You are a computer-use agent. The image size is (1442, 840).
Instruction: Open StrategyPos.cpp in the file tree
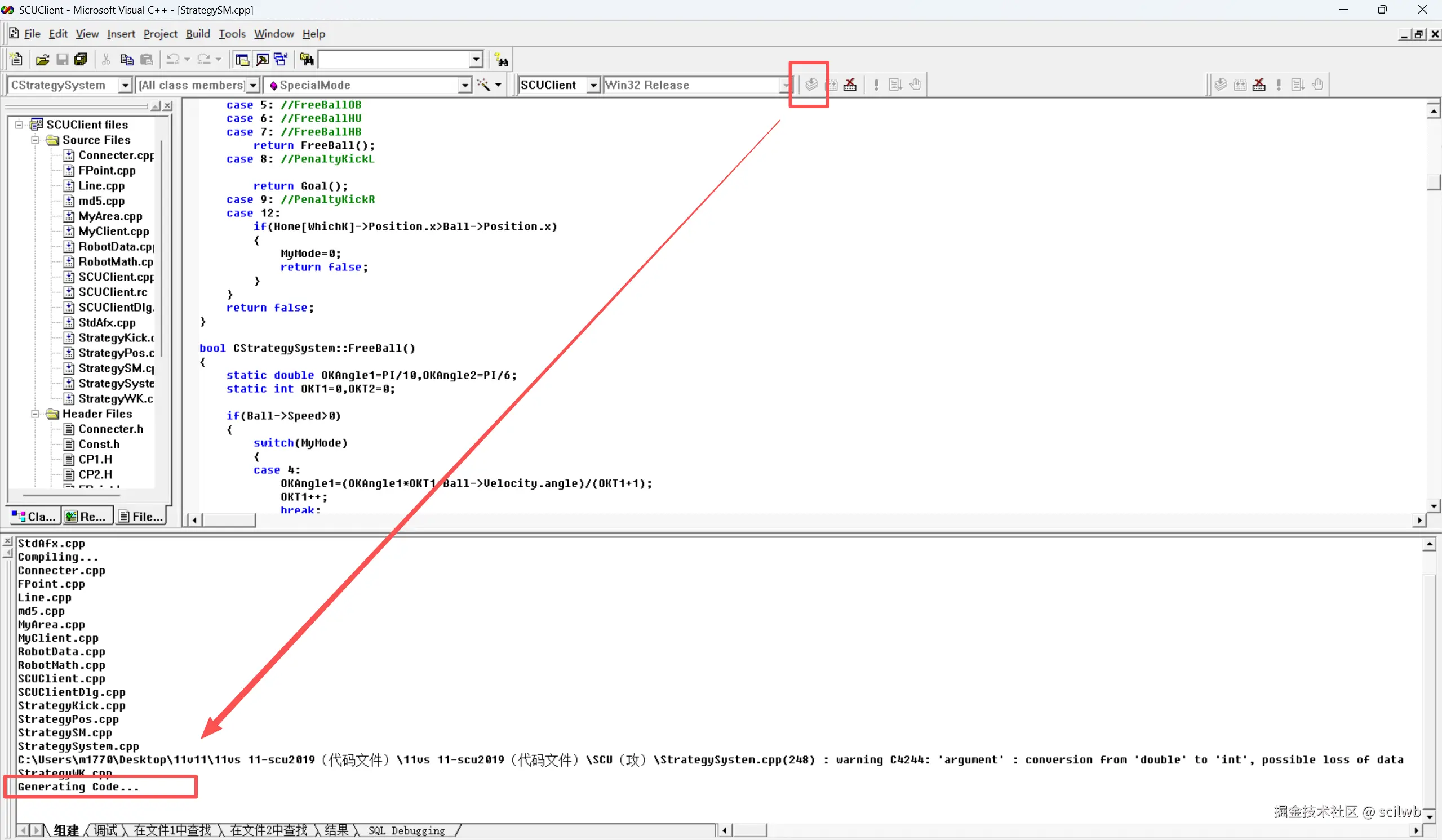(x=116, y=353)
